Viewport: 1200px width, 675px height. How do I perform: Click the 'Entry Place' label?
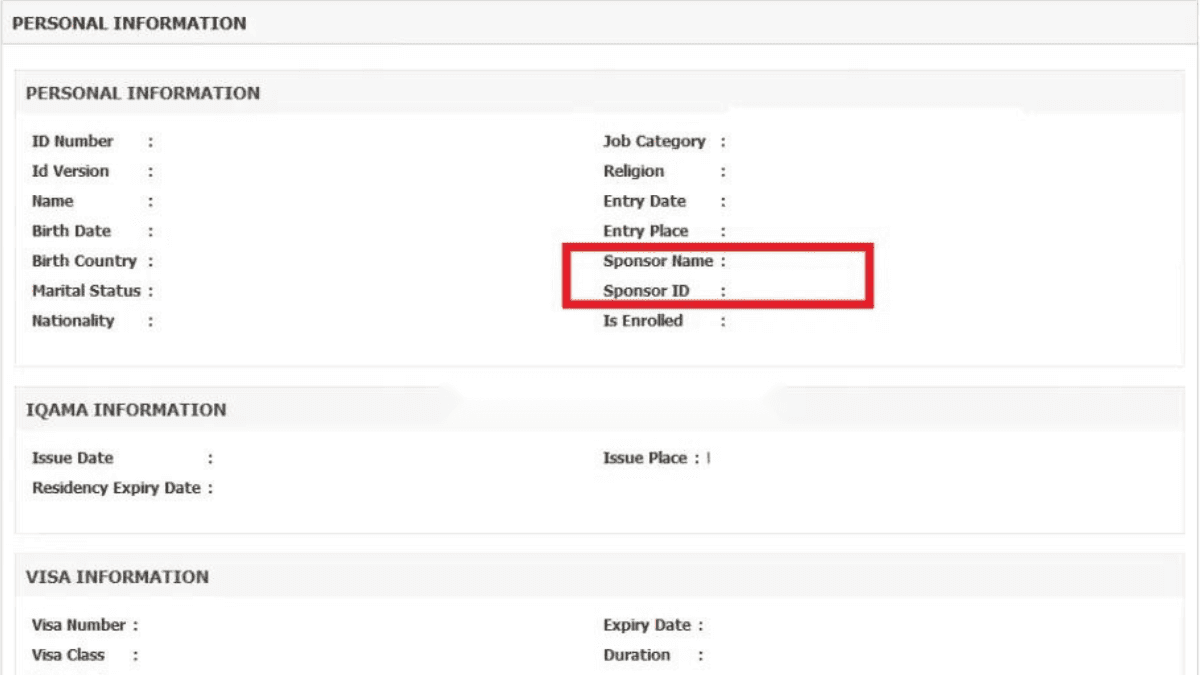tap(646, 231)
